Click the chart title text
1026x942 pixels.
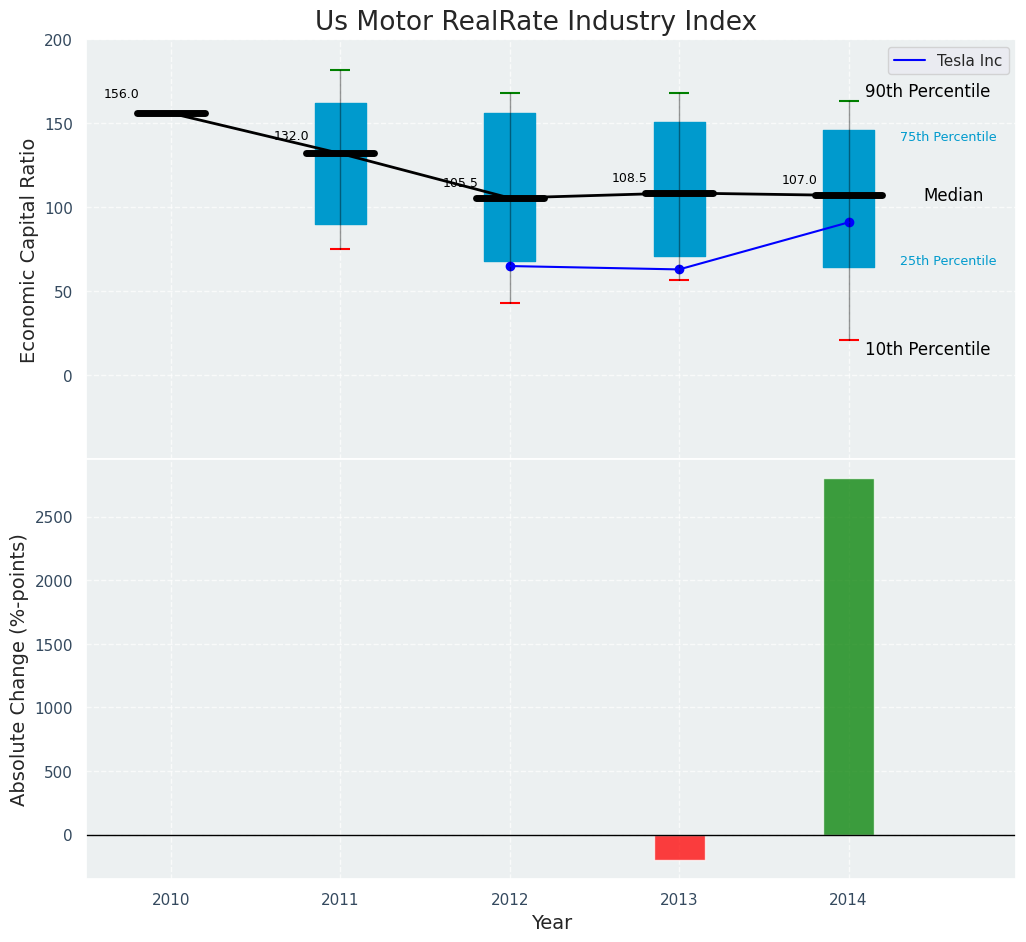(535, 22)
